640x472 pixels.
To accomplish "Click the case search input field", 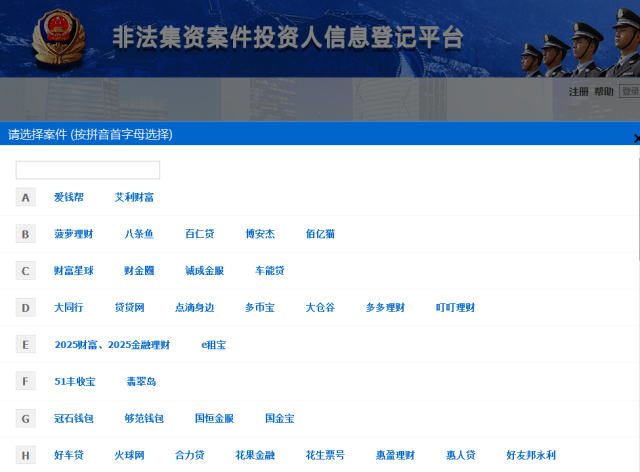I will pos(88,170).
